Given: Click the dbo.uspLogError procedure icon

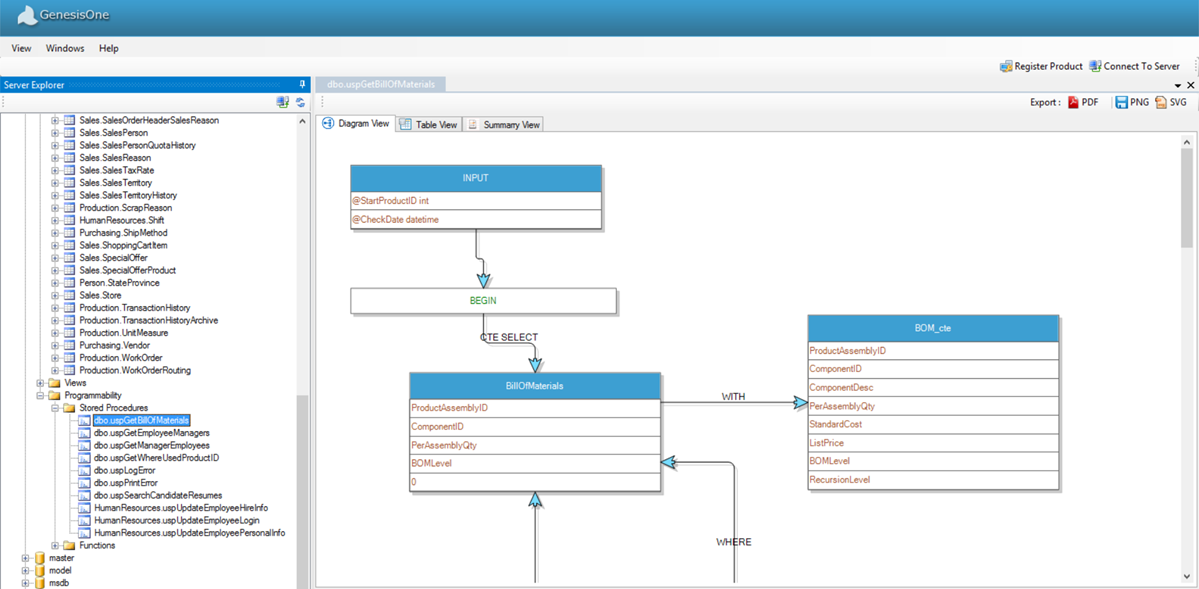Looking at the screenshot, I should [83, 470].
